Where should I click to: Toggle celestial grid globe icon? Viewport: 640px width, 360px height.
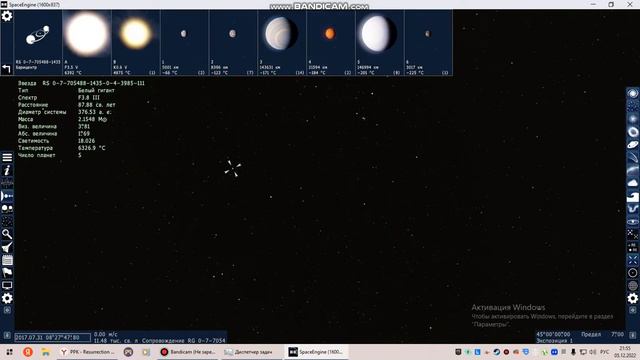(x=633, y=286)
